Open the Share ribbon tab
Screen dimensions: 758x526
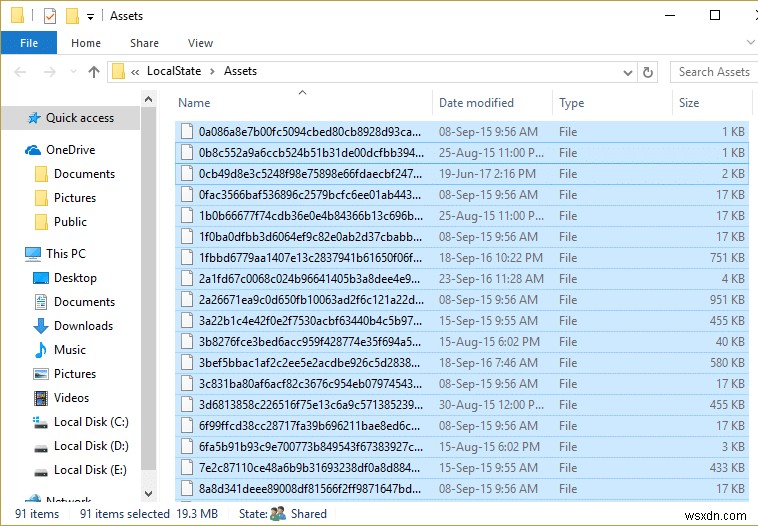point(144,43)
